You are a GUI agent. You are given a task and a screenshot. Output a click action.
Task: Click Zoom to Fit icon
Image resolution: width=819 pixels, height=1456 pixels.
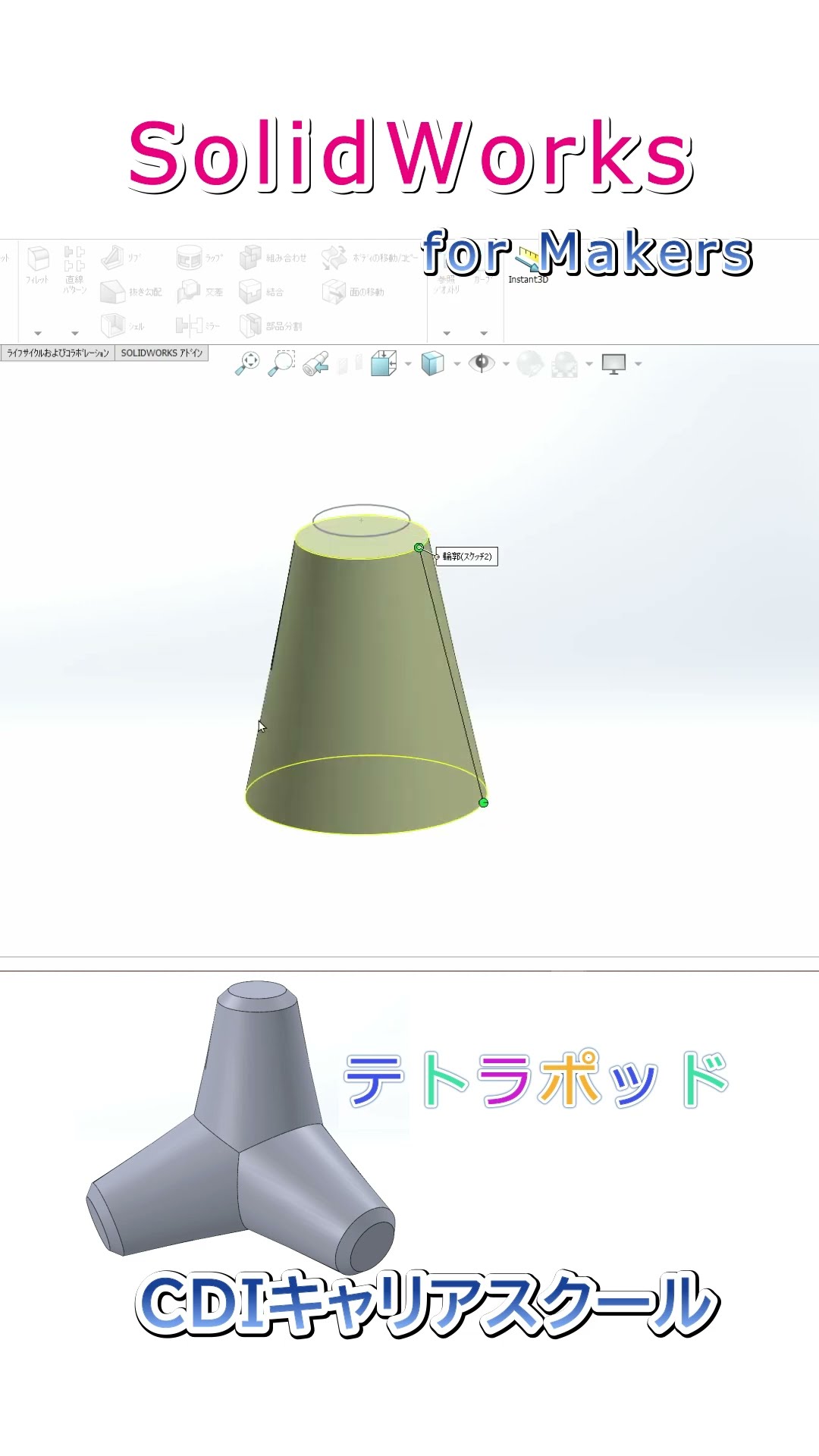[x=247, y=364]
